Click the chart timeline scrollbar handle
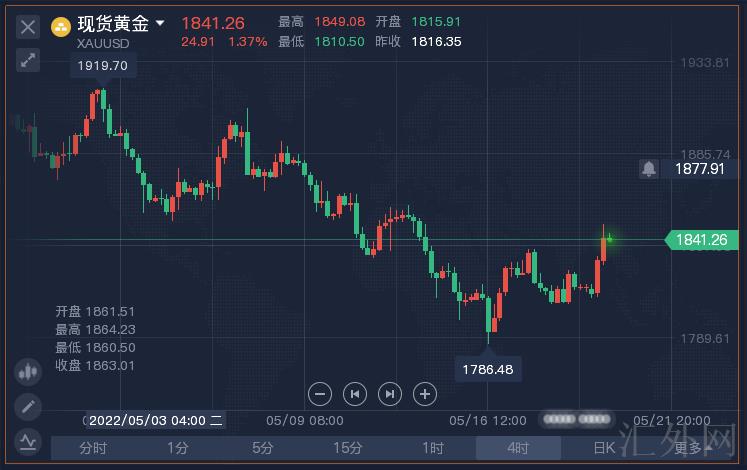 coord(575,418)
